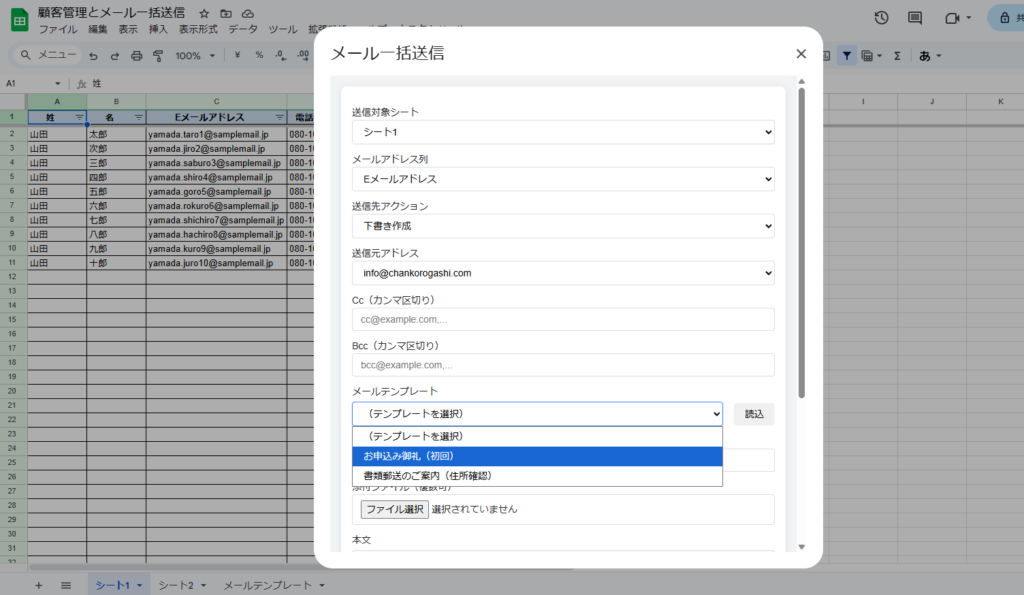Viewport: 1024px width, 595px height.
Task: Switch to the メールテンプレート sheet tab
Action: click(x=268, y=585)
